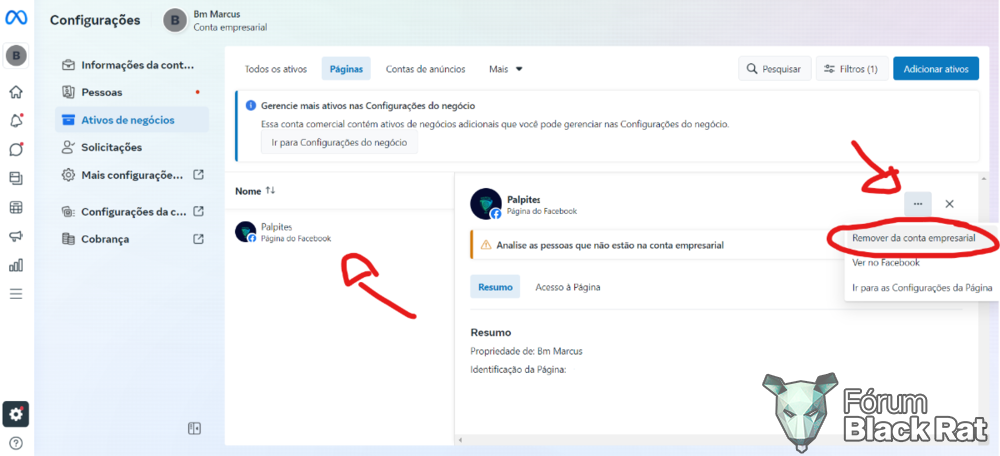Screen dimensions: 1000x456
Task: Click the Settings gear icon at bottom left
Action: point(16,415)
